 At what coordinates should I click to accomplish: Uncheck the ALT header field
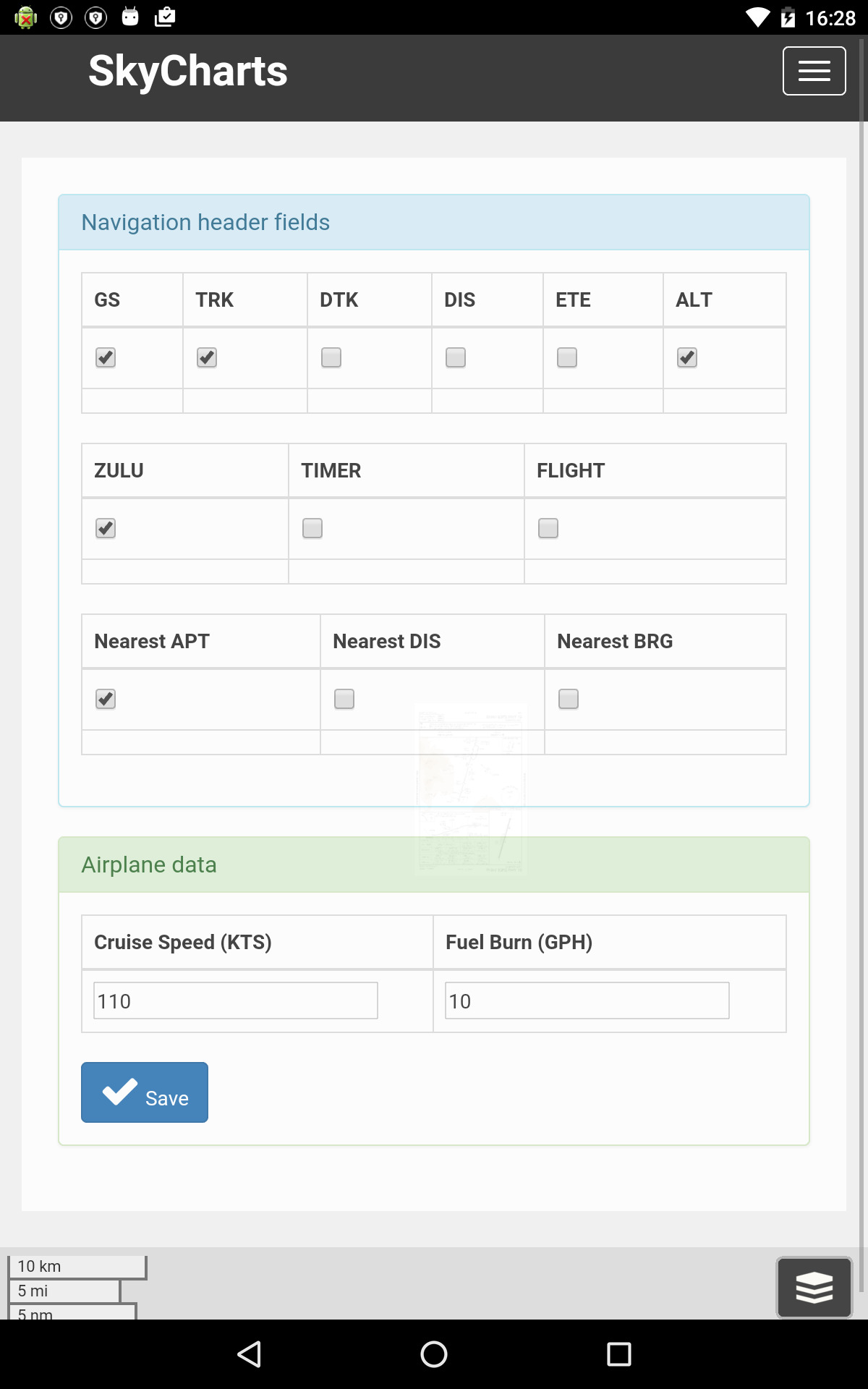[687, 357]
